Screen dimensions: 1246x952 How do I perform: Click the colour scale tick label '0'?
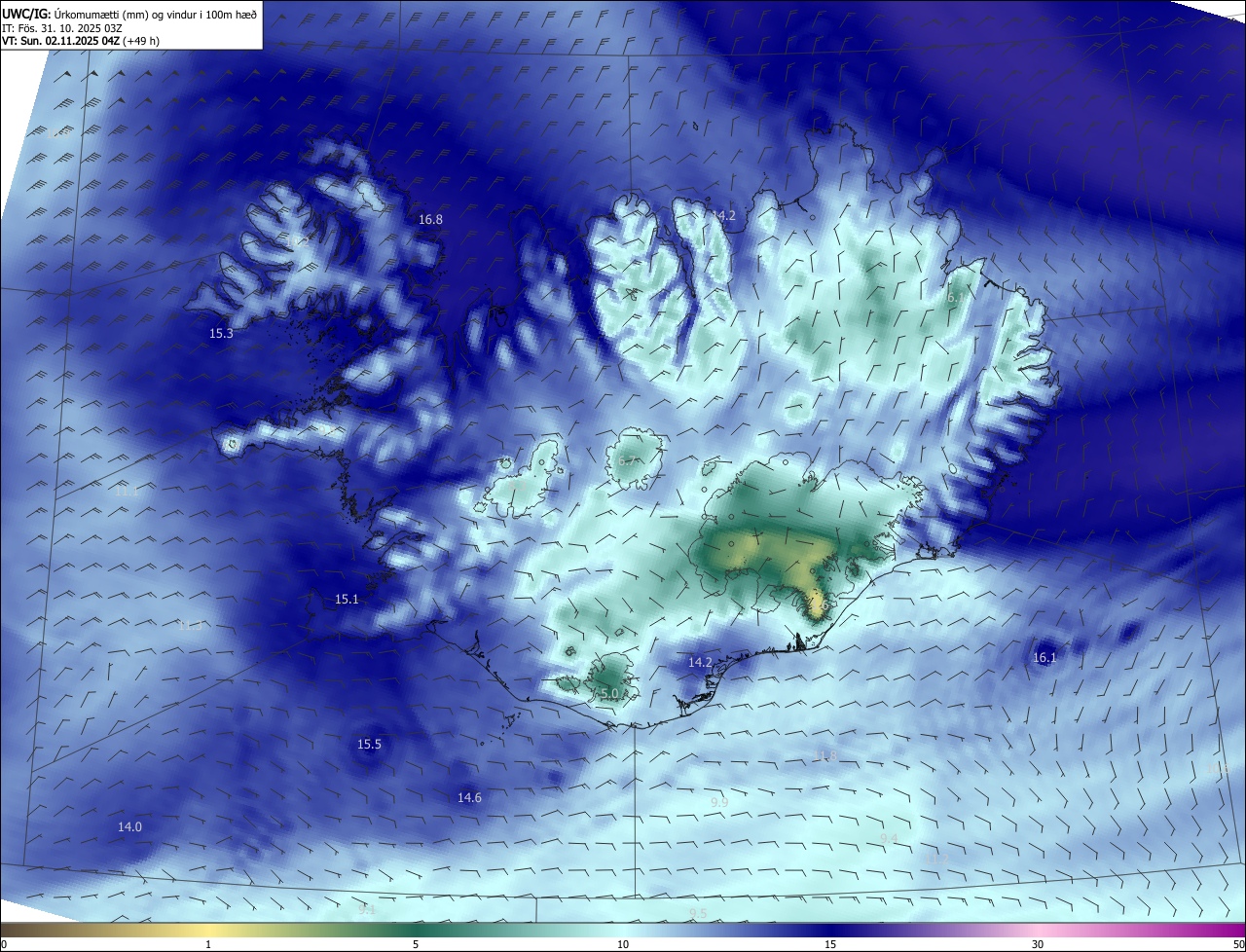[x=3, y=945]
